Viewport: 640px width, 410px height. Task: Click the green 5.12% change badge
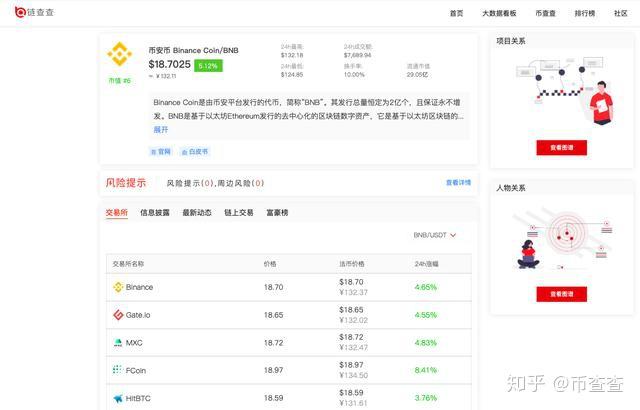(x=208, y=65)
